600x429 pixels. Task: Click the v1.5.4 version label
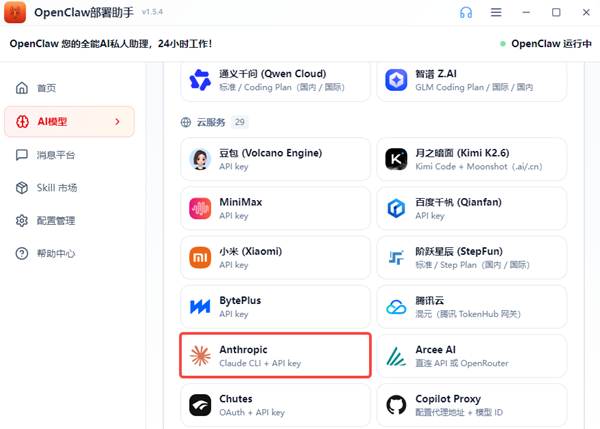pyautogui.click(x=152, y=12)
